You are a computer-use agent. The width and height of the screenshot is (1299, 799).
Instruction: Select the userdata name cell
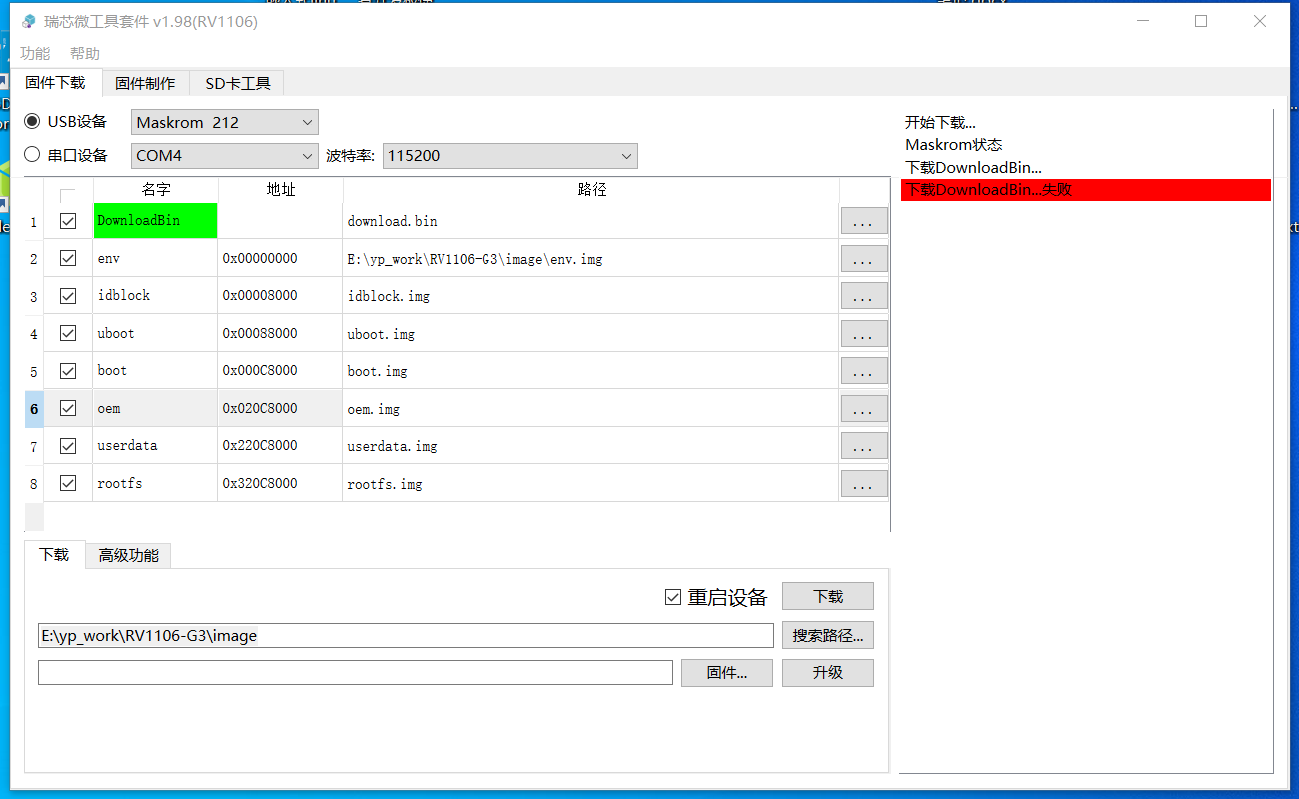coord(155,446)
